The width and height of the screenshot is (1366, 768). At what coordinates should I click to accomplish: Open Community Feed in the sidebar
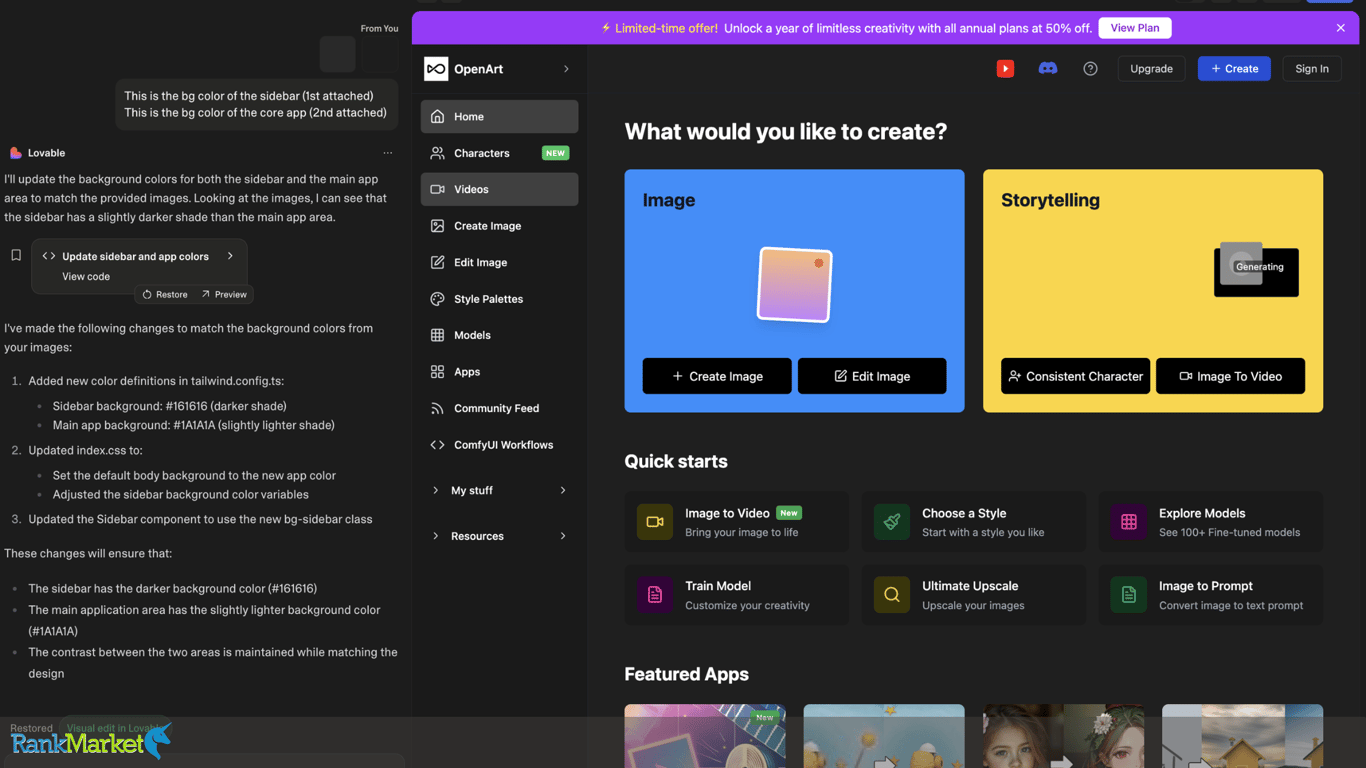499,408
